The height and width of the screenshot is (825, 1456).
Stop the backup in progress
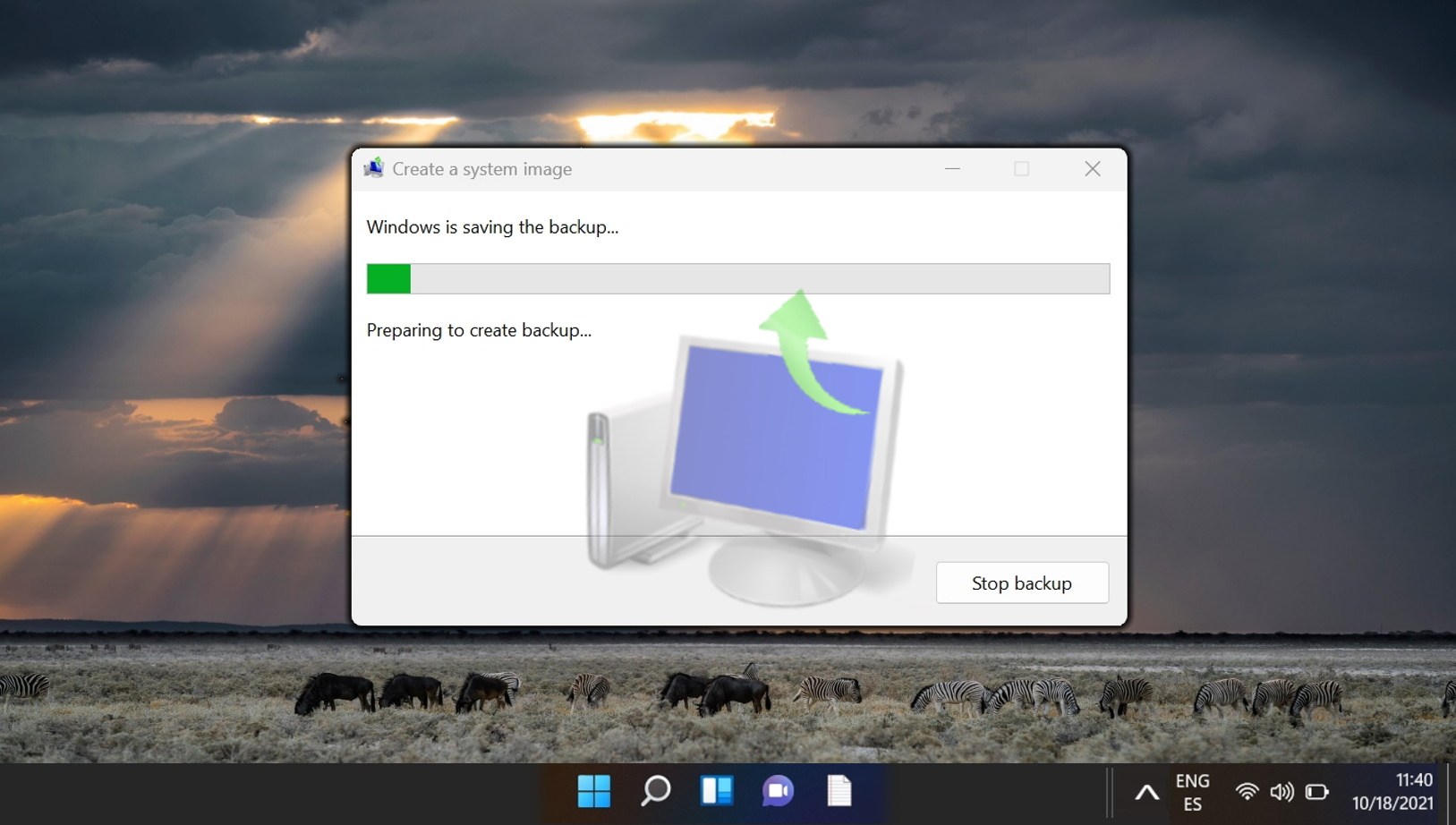click(1021, 583)
